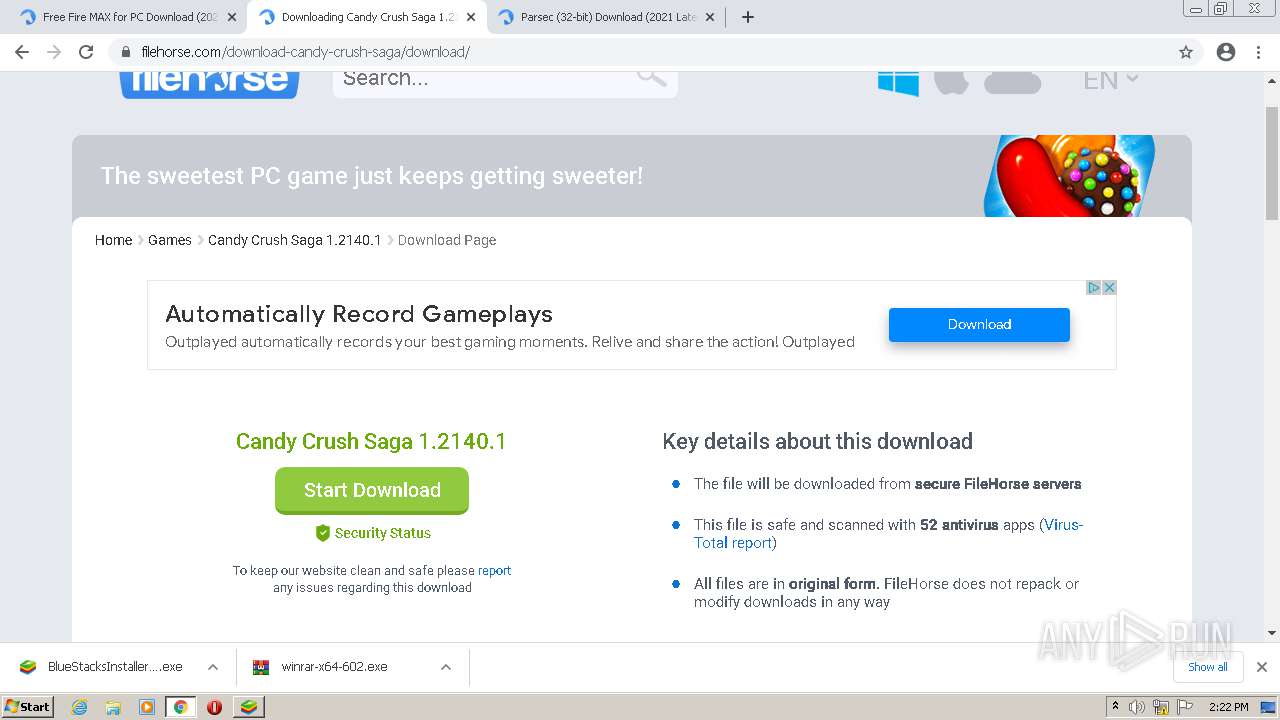Screen dimensions: 1280x720
Task: Click the Action Center flag tray icon
Action: click(1185, 707)
